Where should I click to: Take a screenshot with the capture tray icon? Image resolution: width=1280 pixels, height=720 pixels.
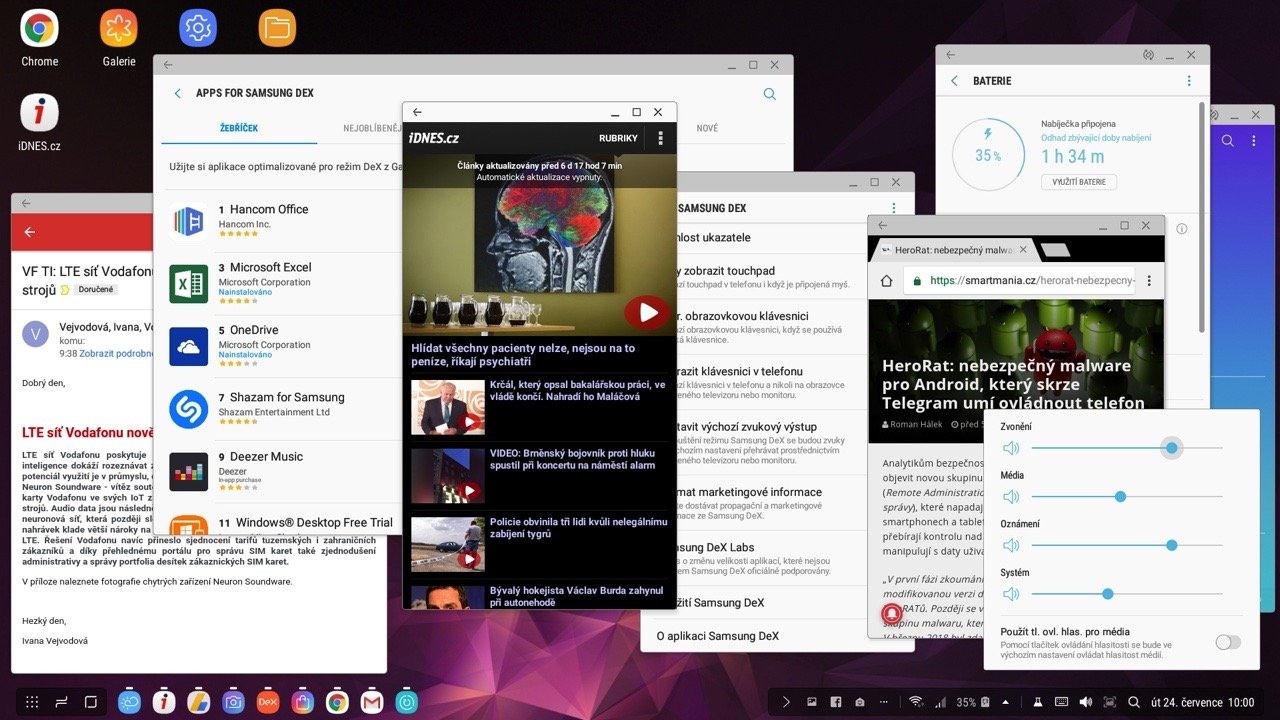(x=1110, y=702)
